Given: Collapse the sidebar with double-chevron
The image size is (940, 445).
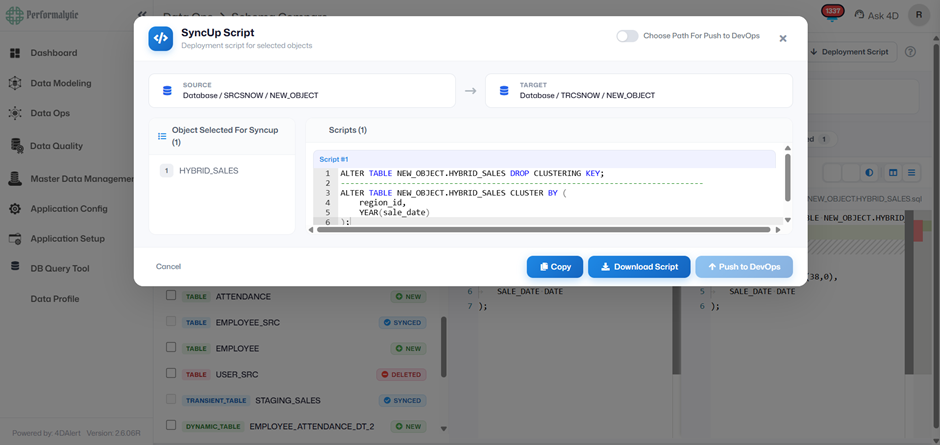Looking at the screenshot, I should click(141, 14).
